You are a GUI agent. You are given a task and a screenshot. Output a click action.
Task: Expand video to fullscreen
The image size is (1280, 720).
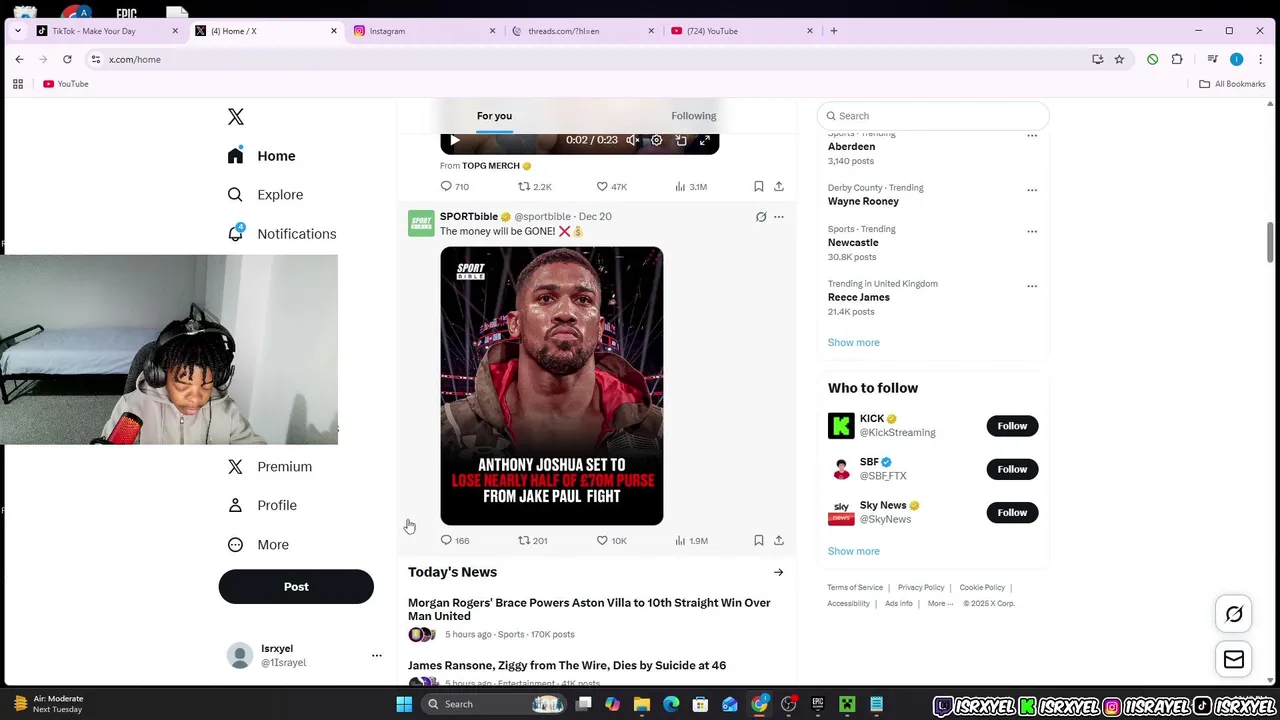(705, 140)
